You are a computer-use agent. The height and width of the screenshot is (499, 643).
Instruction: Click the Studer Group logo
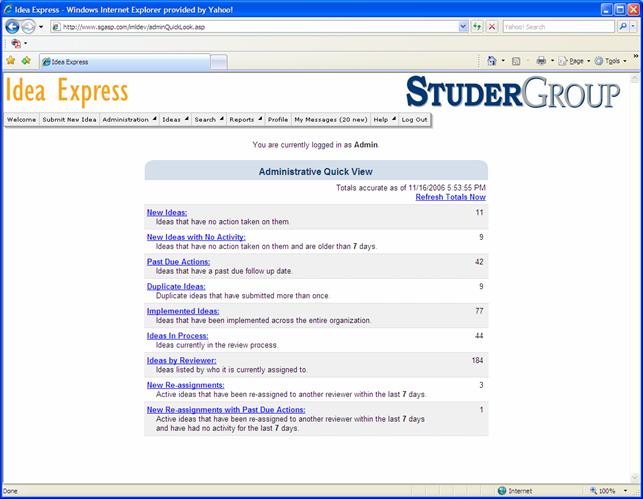(513, 92)
